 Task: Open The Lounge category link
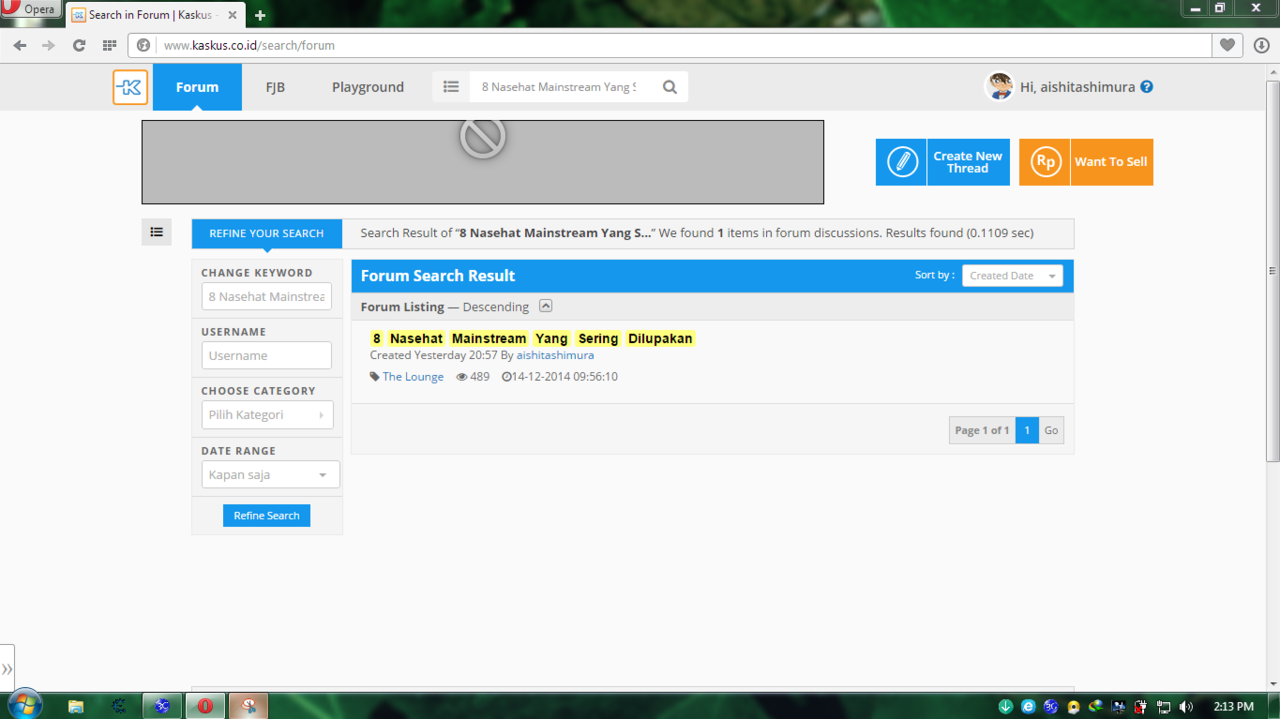point(413,377)
